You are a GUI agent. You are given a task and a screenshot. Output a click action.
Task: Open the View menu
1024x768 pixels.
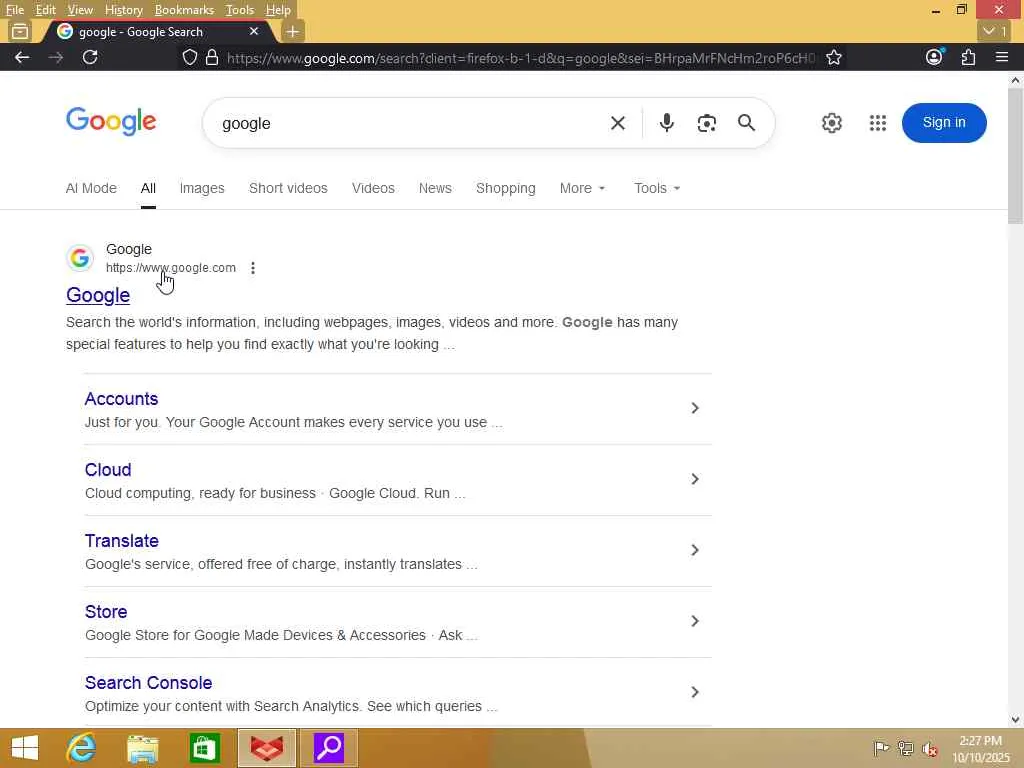[x=80, y=10]
